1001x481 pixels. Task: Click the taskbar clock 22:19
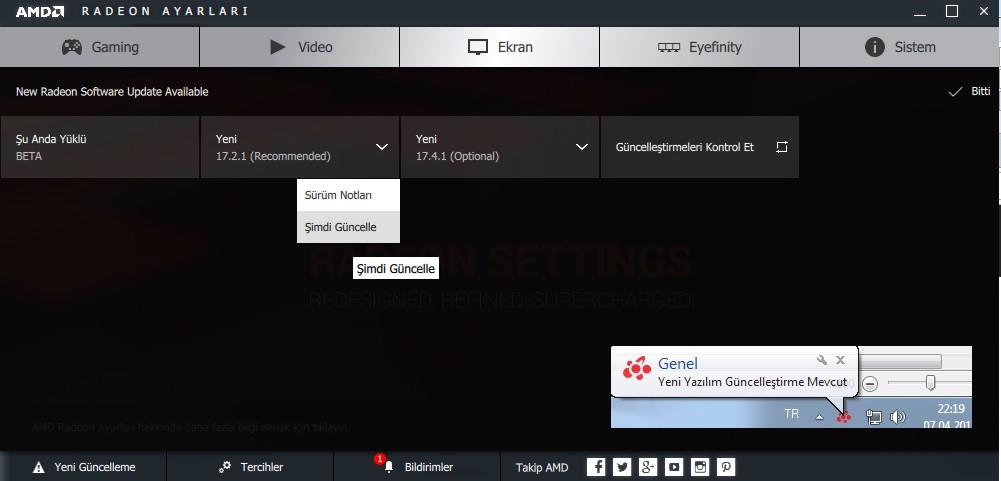tap(951, 409)
